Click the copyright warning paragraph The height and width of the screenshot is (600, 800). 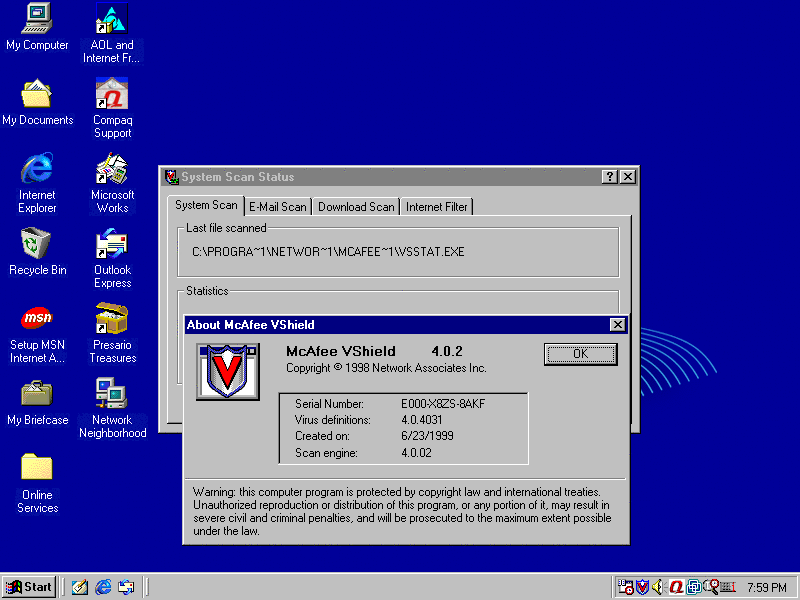coord(402,512)
